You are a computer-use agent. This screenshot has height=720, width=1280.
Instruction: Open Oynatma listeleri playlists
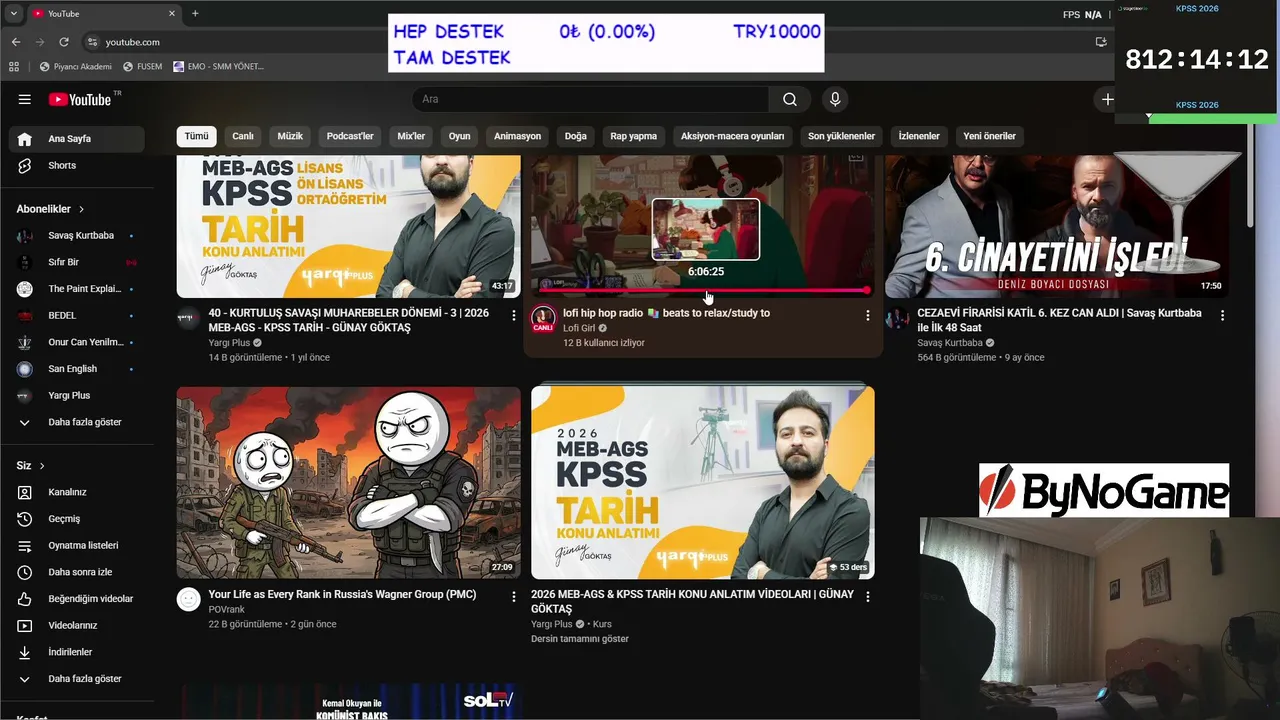[x=76, y=545]
